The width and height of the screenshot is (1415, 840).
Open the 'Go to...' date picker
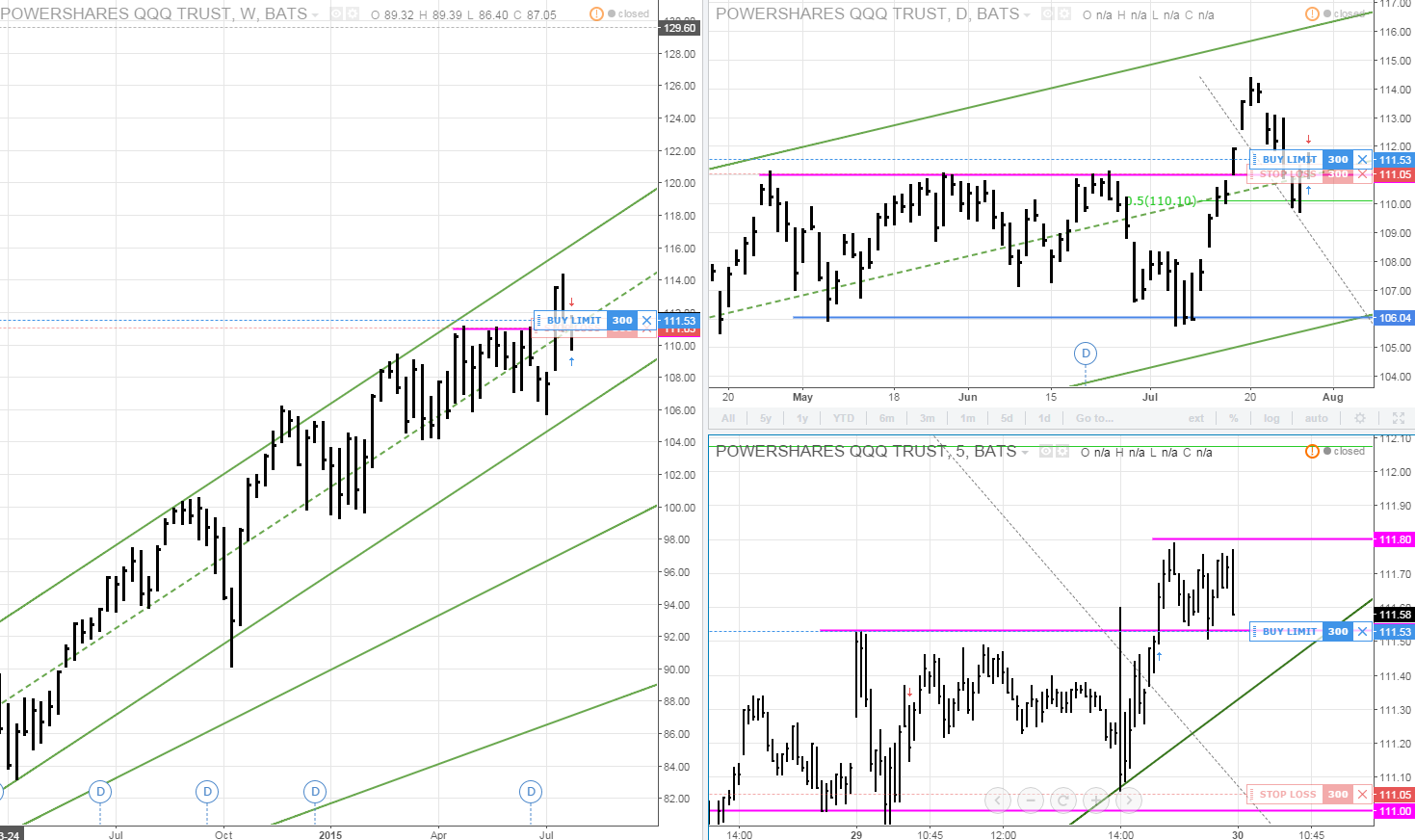(x=1094, y=419)
